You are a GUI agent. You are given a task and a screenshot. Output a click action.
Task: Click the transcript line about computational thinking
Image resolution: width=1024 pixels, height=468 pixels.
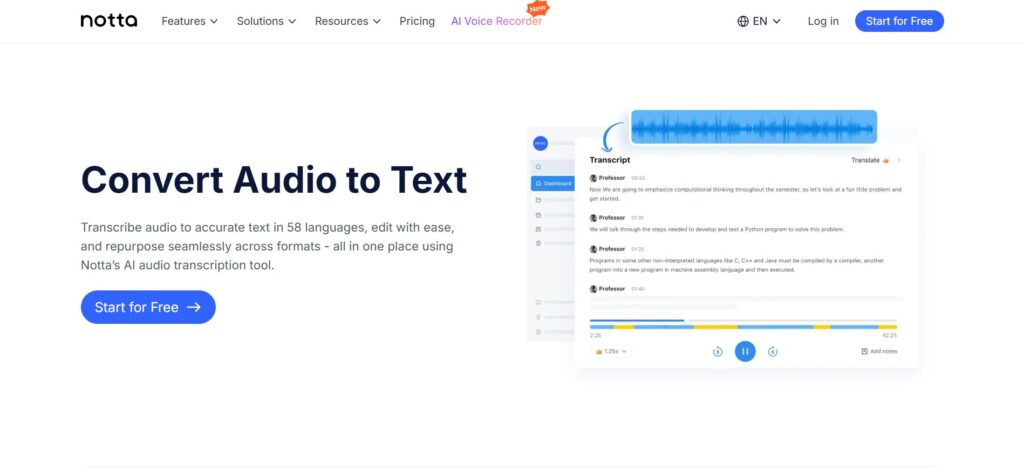[x=745, y=194]
